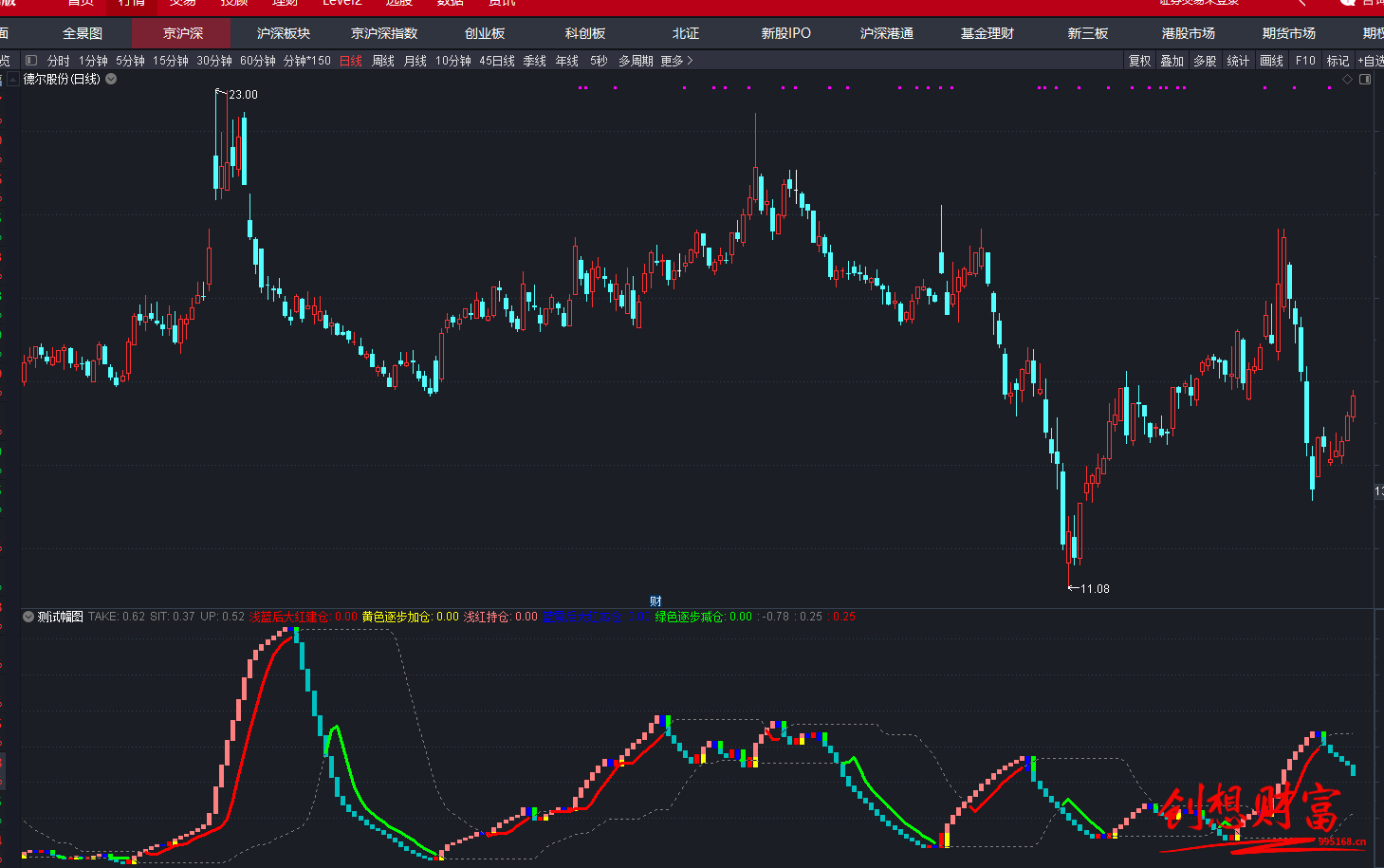The width and height of the screenshot is (1384, 868).
Task: Open the 新股IPO tab
Action: (786, 33)
